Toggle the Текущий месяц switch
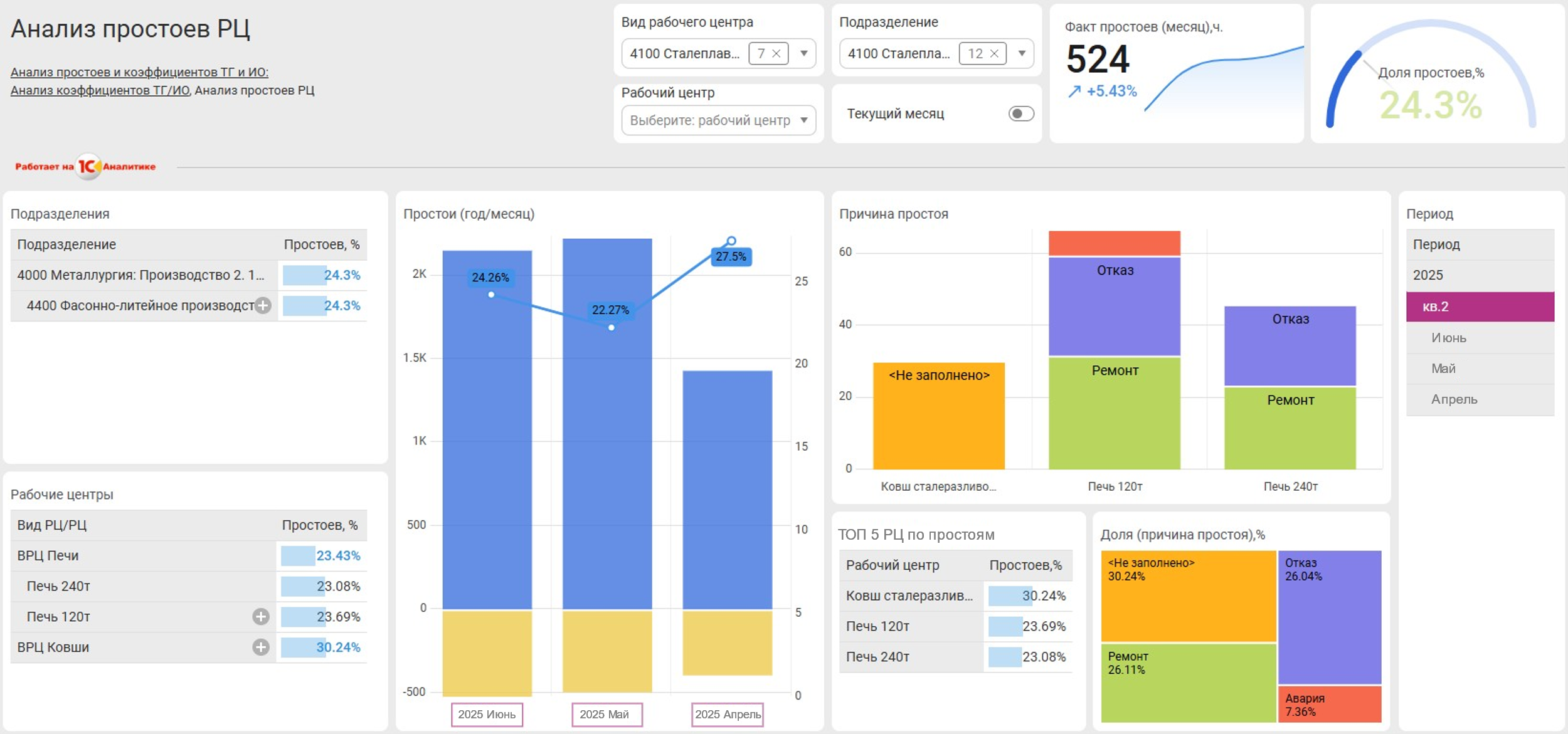 (1020, 113)
